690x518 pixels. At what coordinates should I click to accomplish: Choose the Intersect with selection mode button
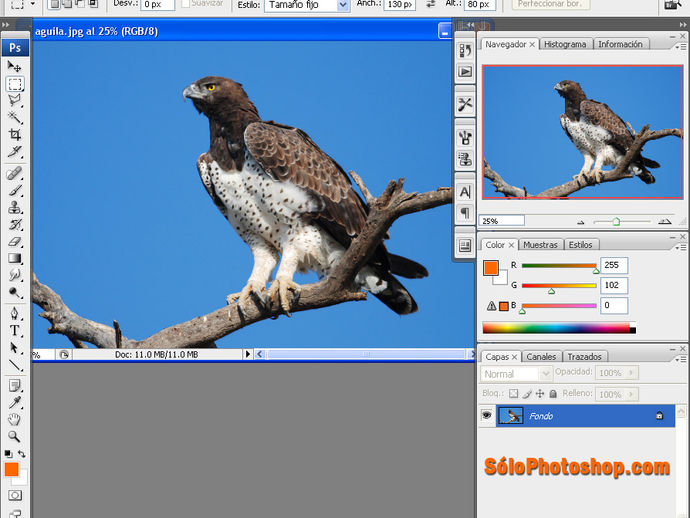point(93,4)
